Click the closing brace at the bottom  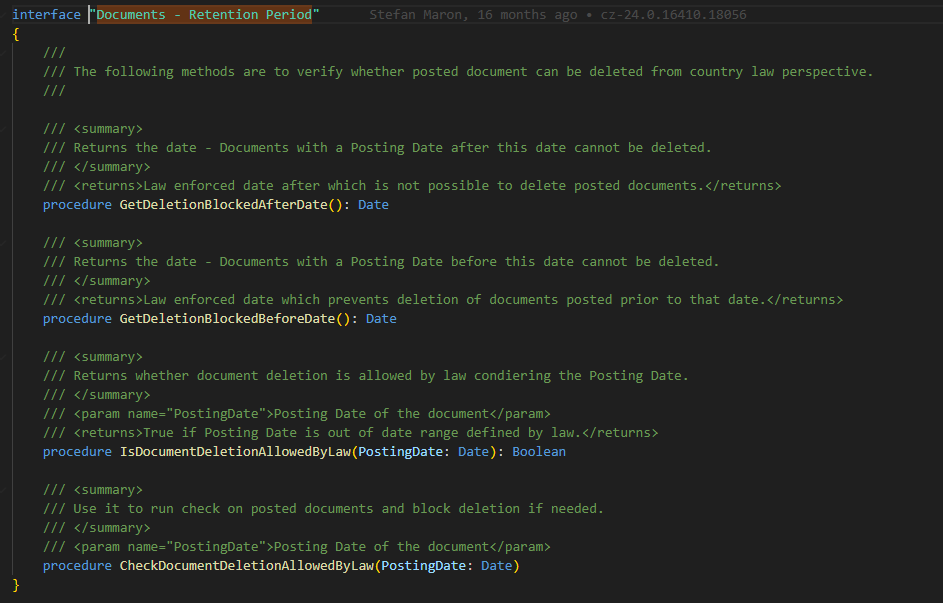[15, 584]
